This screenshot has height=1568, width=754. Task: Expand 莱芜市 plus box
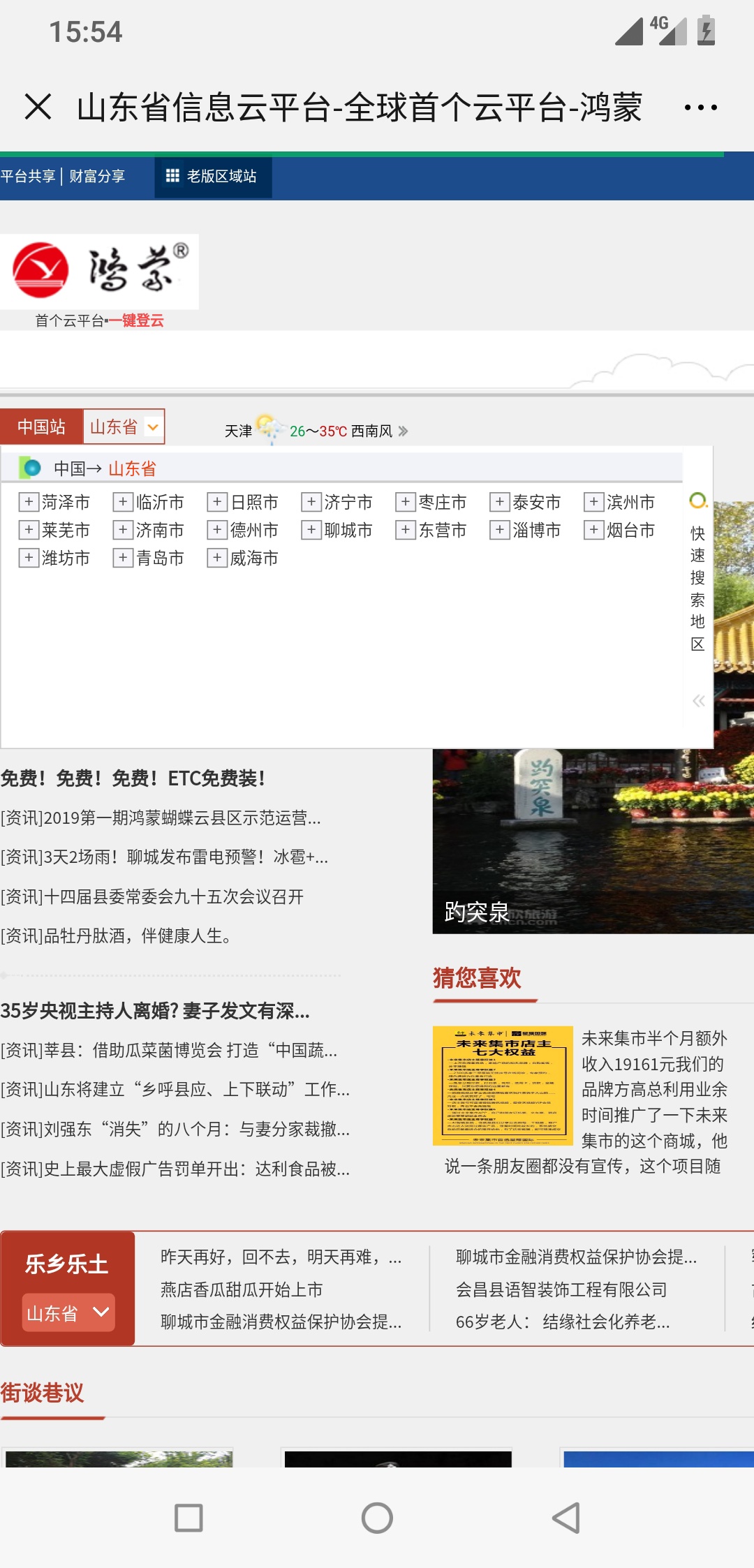[x=29, y=530]
